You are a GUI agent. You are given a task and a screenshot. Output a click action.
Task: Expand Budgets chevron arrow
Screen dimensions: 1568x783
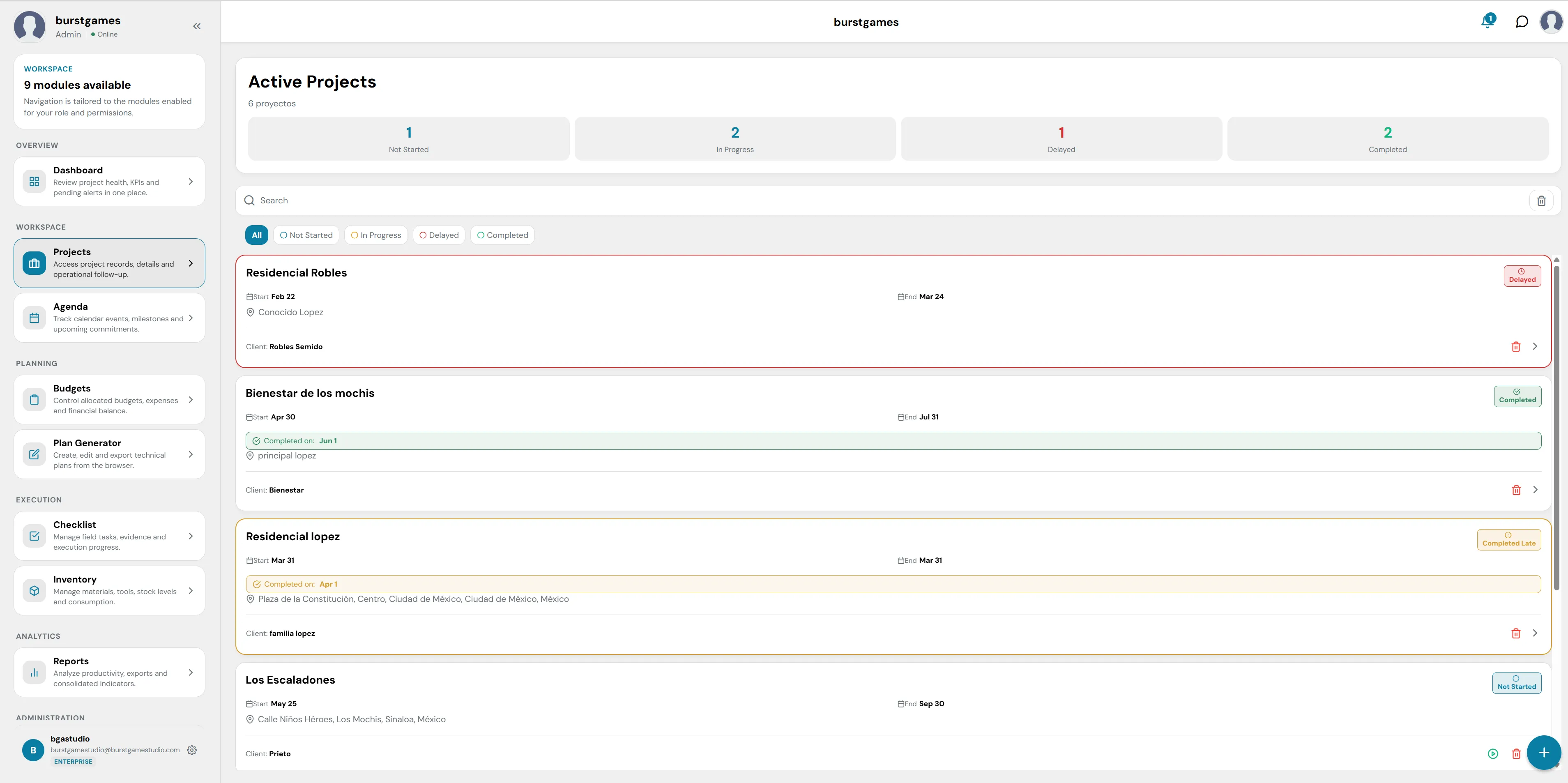coord(191,399)
